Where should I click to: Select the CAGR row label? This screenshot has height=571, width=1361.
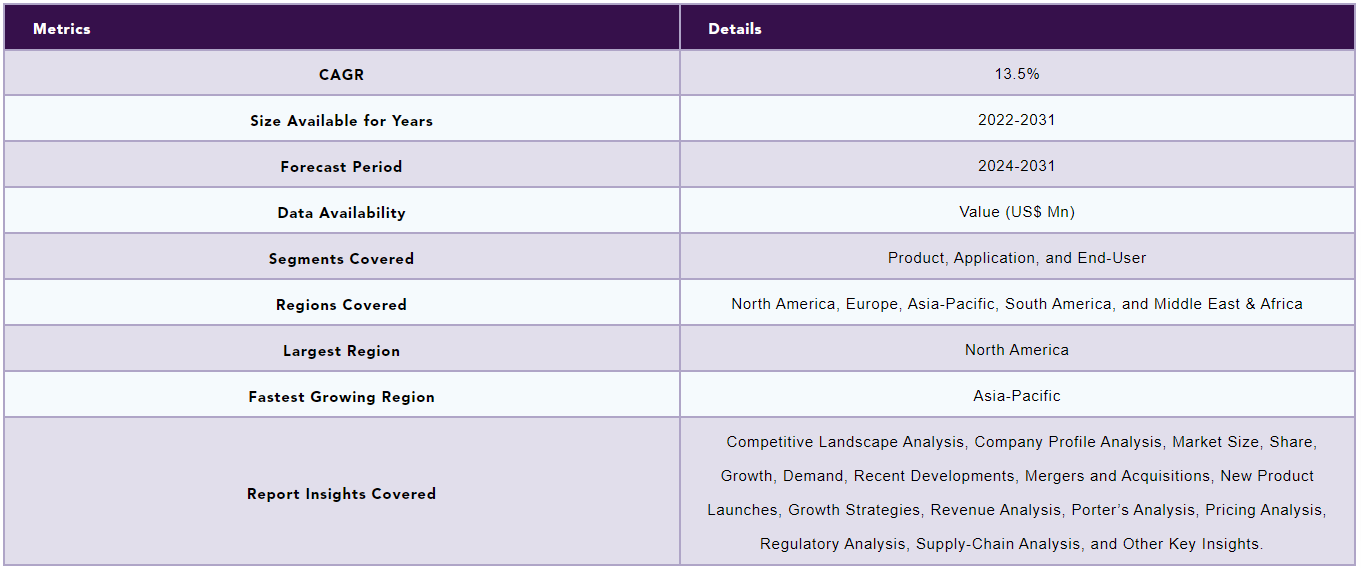pyautogui.click(x=341, y=75)
